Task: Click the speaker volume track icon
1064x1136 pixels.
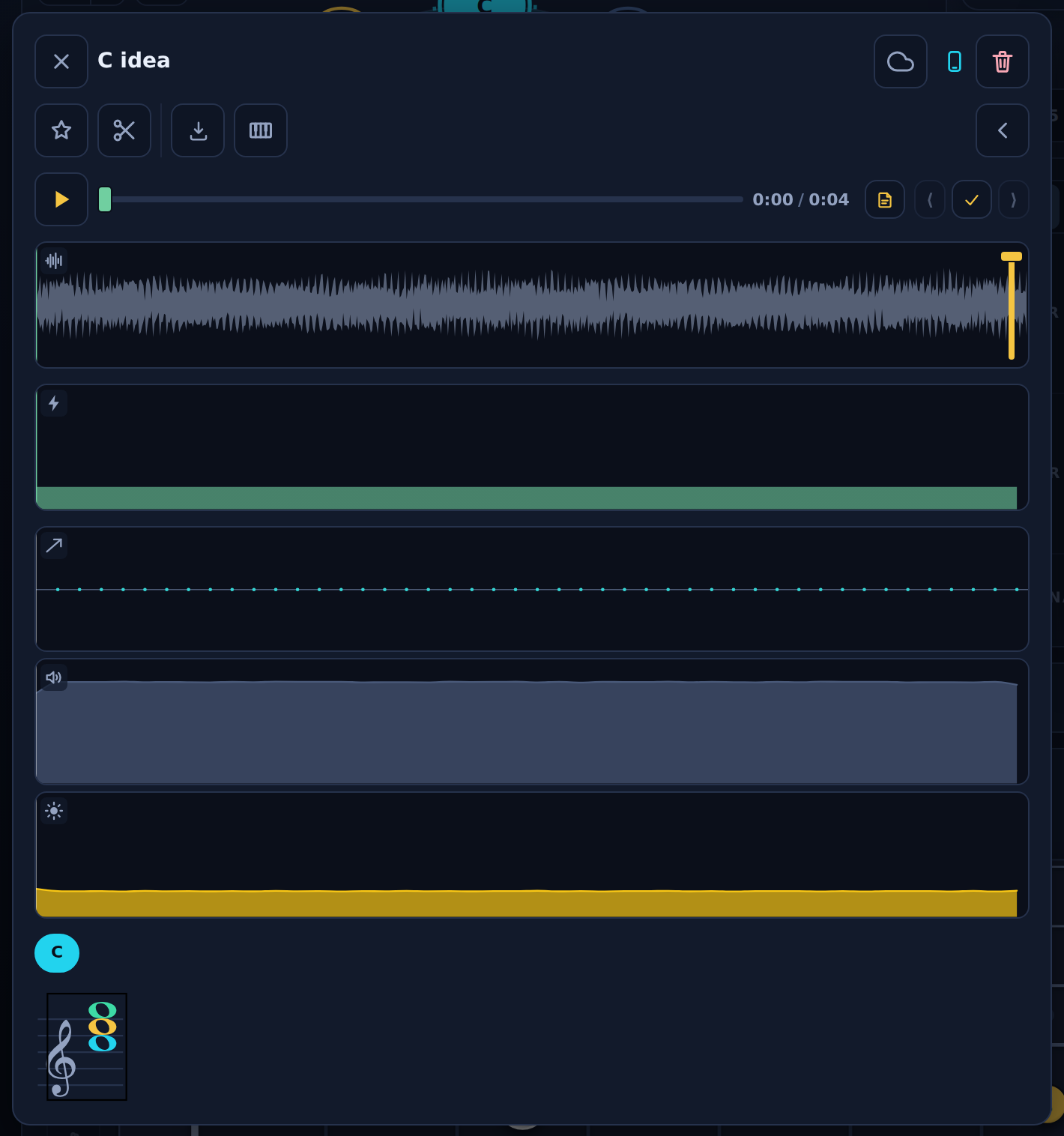Action: [x=54, y=677]
